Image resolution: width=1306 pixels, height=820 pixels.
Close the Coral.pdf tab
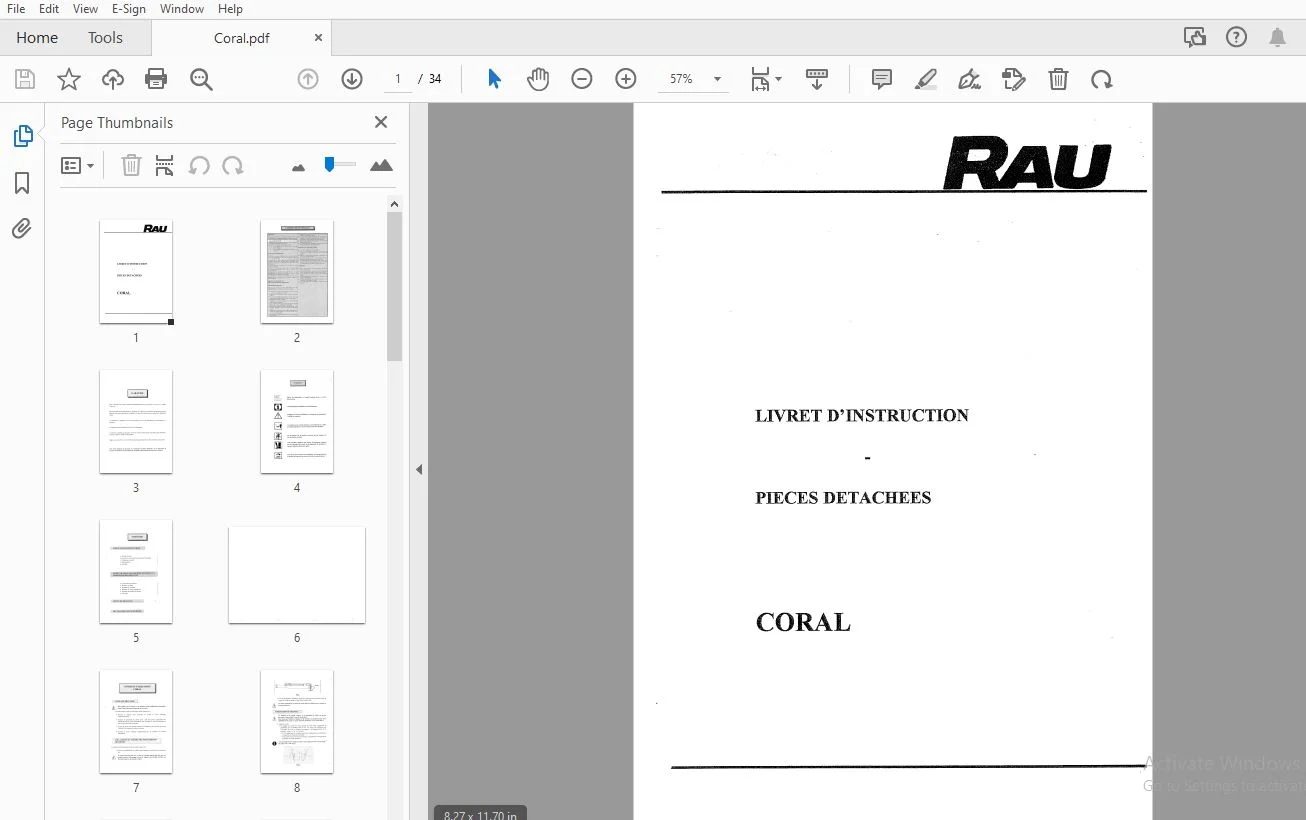tap(318, 38)
